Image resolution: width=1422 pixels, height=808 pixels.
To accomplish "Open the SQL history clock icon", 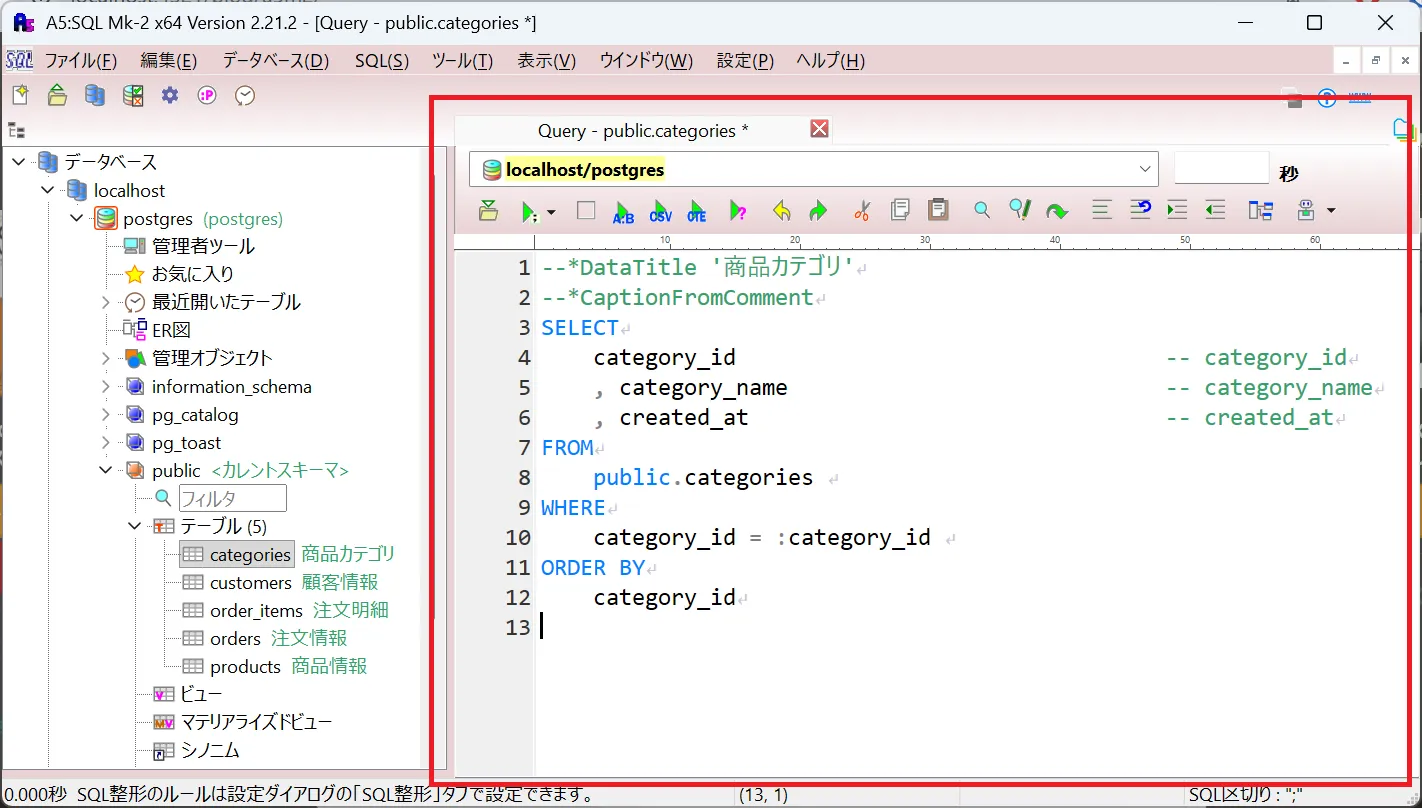I will tap(245, 95).
